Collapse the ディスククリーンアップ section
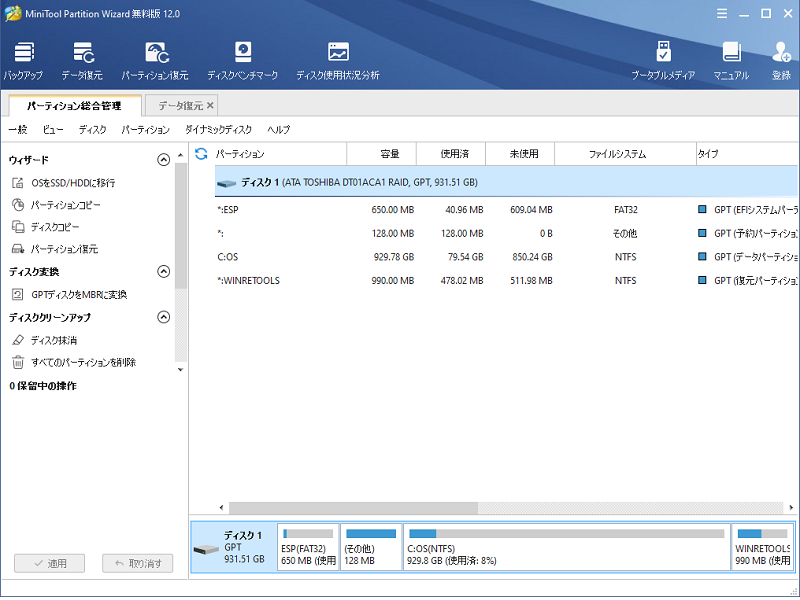This screenshot has width=800, height=600. (163, 317)
